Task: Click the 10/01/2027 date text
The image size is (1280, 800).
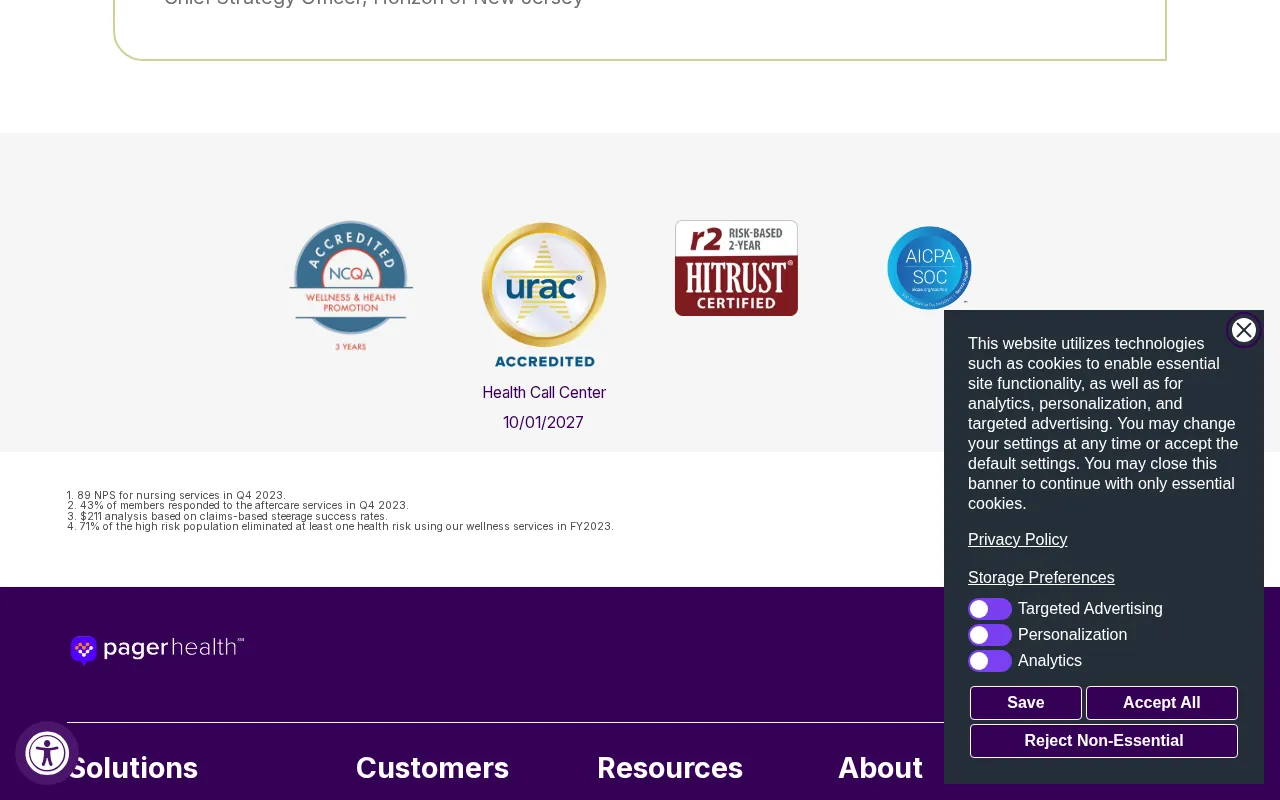Action: (544, 423)
